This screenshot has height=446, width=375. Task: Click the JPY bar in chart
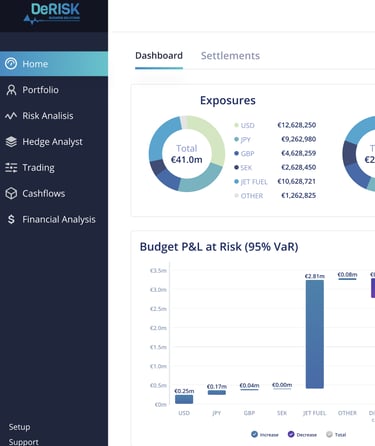pos(217,393)
